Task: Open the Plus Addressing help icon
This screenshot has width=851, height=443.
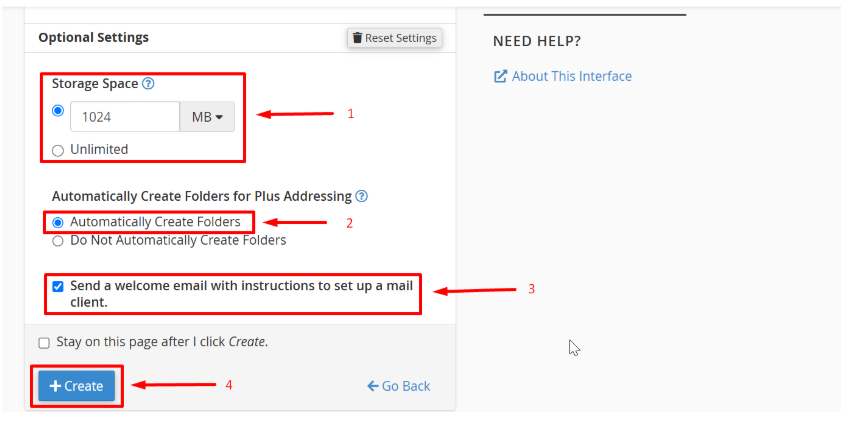Action: tap(362, 196)
